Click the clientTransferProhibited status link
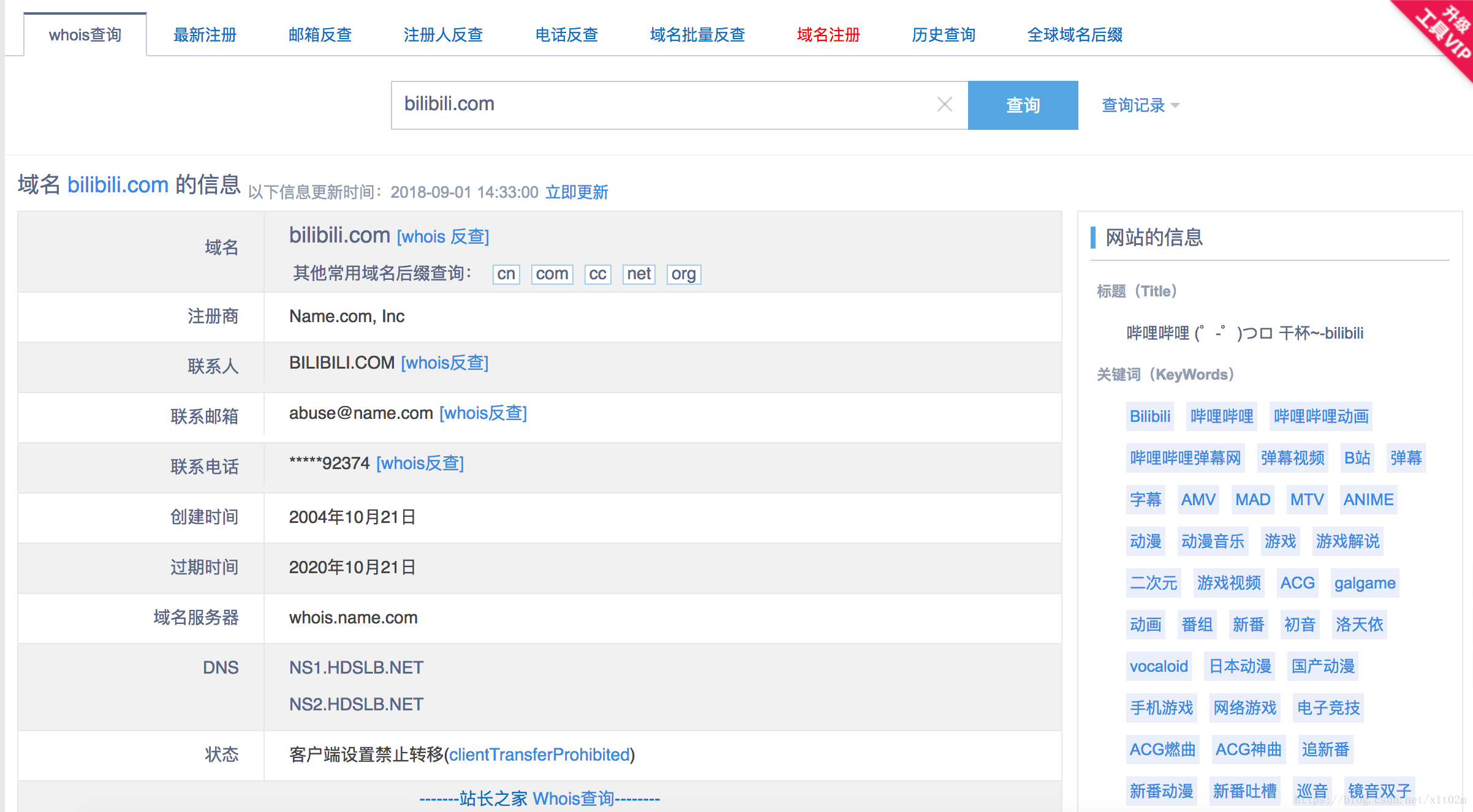The height and width of the screenshot is (812, 1473). pyautogui.click(x=539, y=754)
